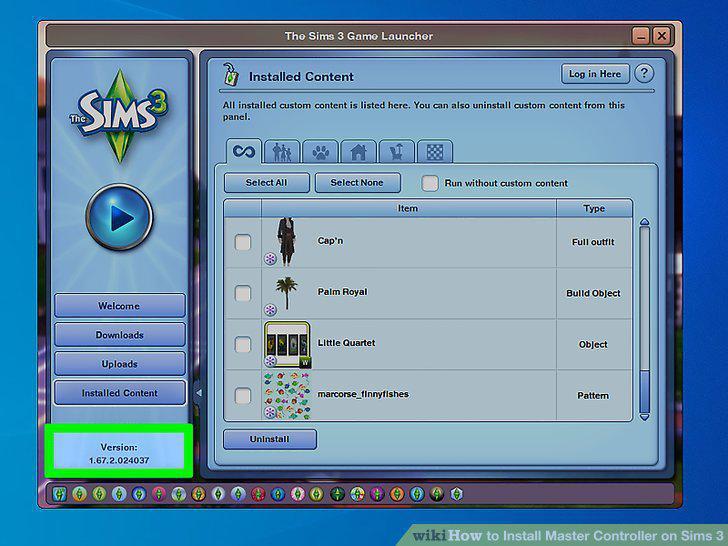Click the badge icon on Cap'n thumbnail

270,259
